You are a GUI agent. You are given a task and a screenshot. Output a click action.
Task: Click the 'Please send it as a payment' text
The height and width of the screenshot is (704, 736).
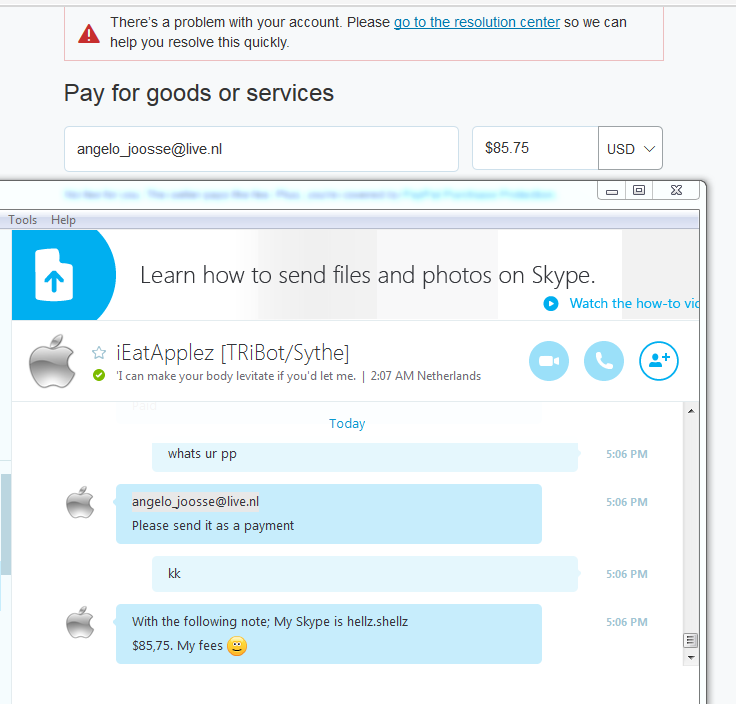coord(213,526)
